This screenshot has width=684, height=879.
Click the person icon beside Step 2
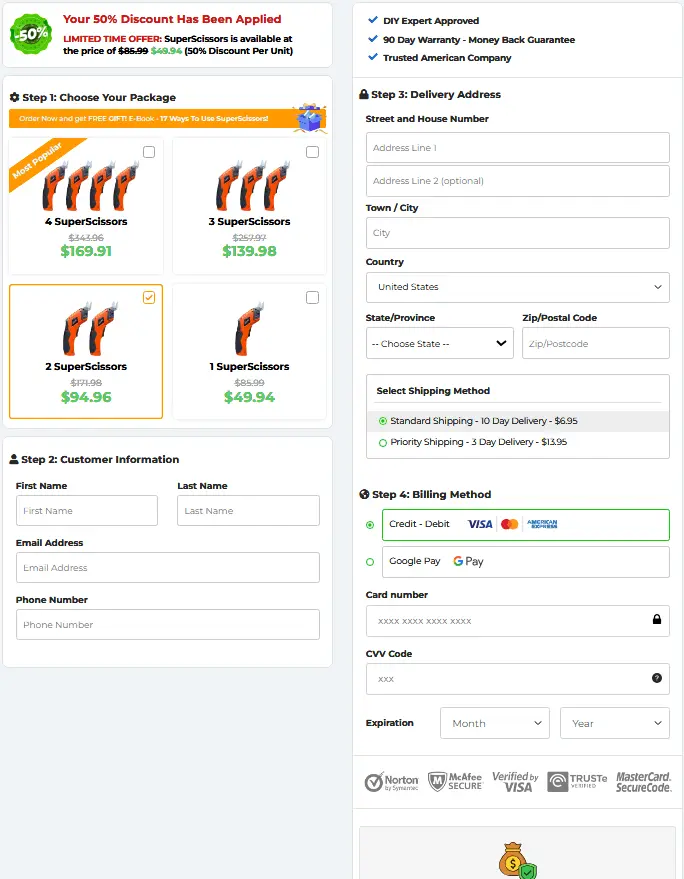coord(14,459)
